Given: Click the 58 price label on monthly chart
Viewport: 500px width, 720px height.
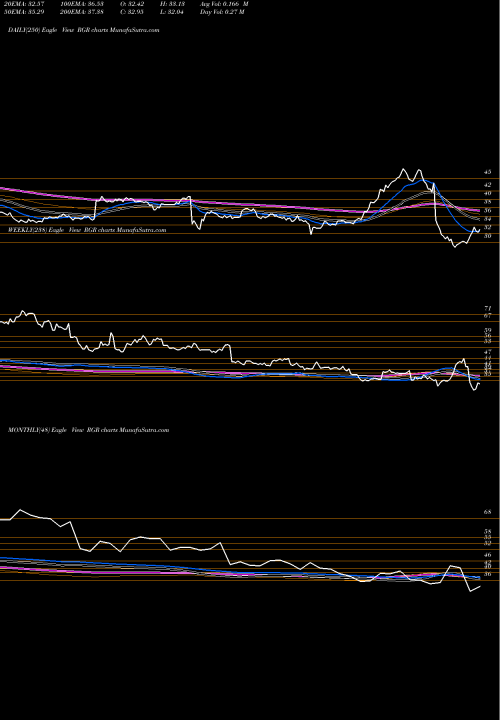Looking at the screenshot, I should [x=488, y=531].
